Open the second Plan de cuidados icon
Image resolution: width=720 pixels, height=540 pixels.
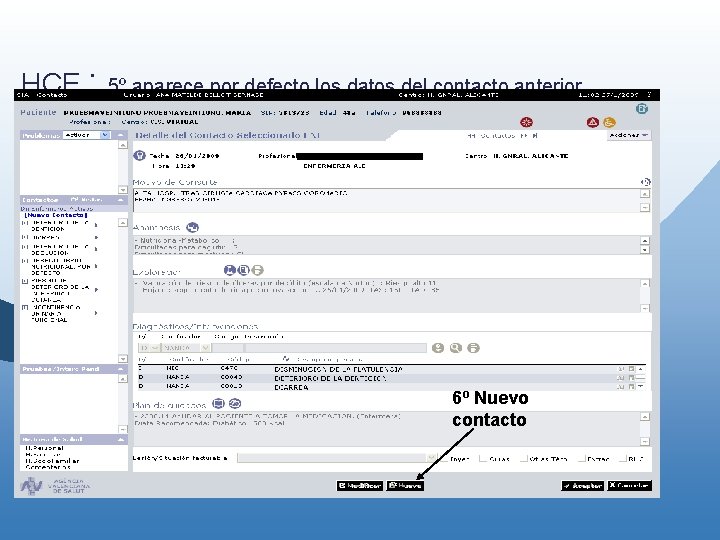click(x=235, y=404)
